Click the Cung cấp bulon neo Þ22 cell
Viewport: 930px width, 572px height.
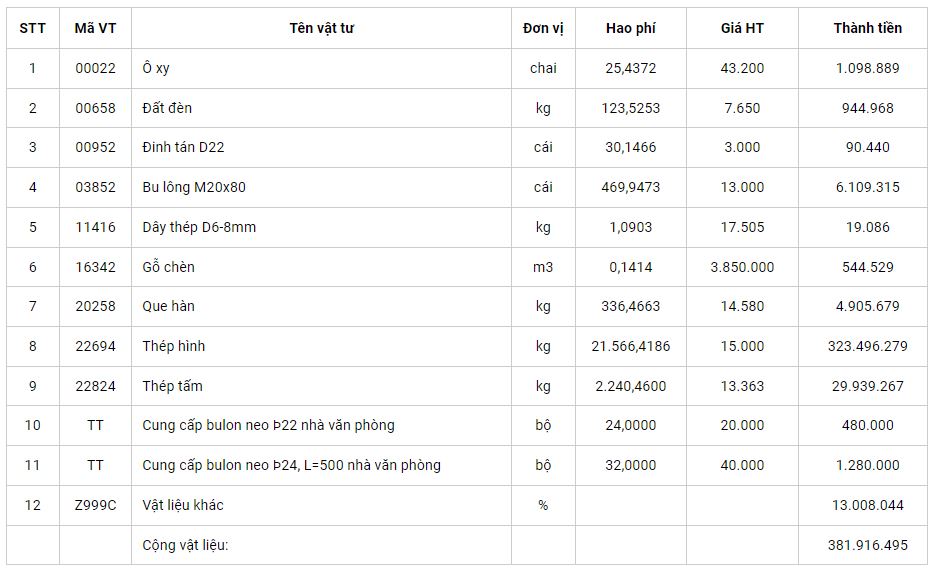(268, 425)
